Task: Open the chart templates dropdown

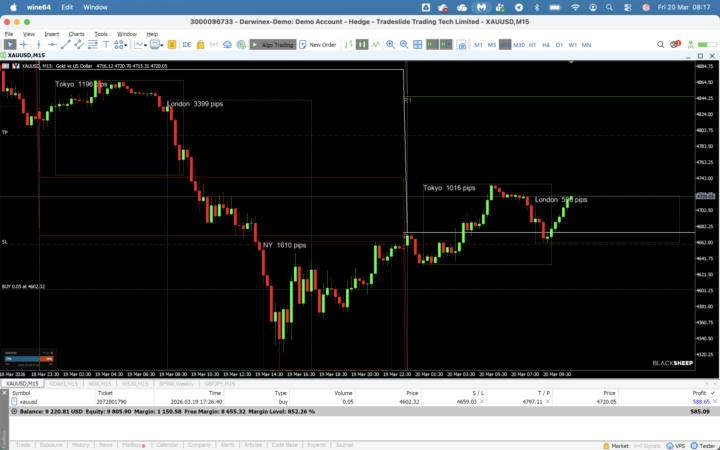Action: pyautogui.click(x=157, y=45)
